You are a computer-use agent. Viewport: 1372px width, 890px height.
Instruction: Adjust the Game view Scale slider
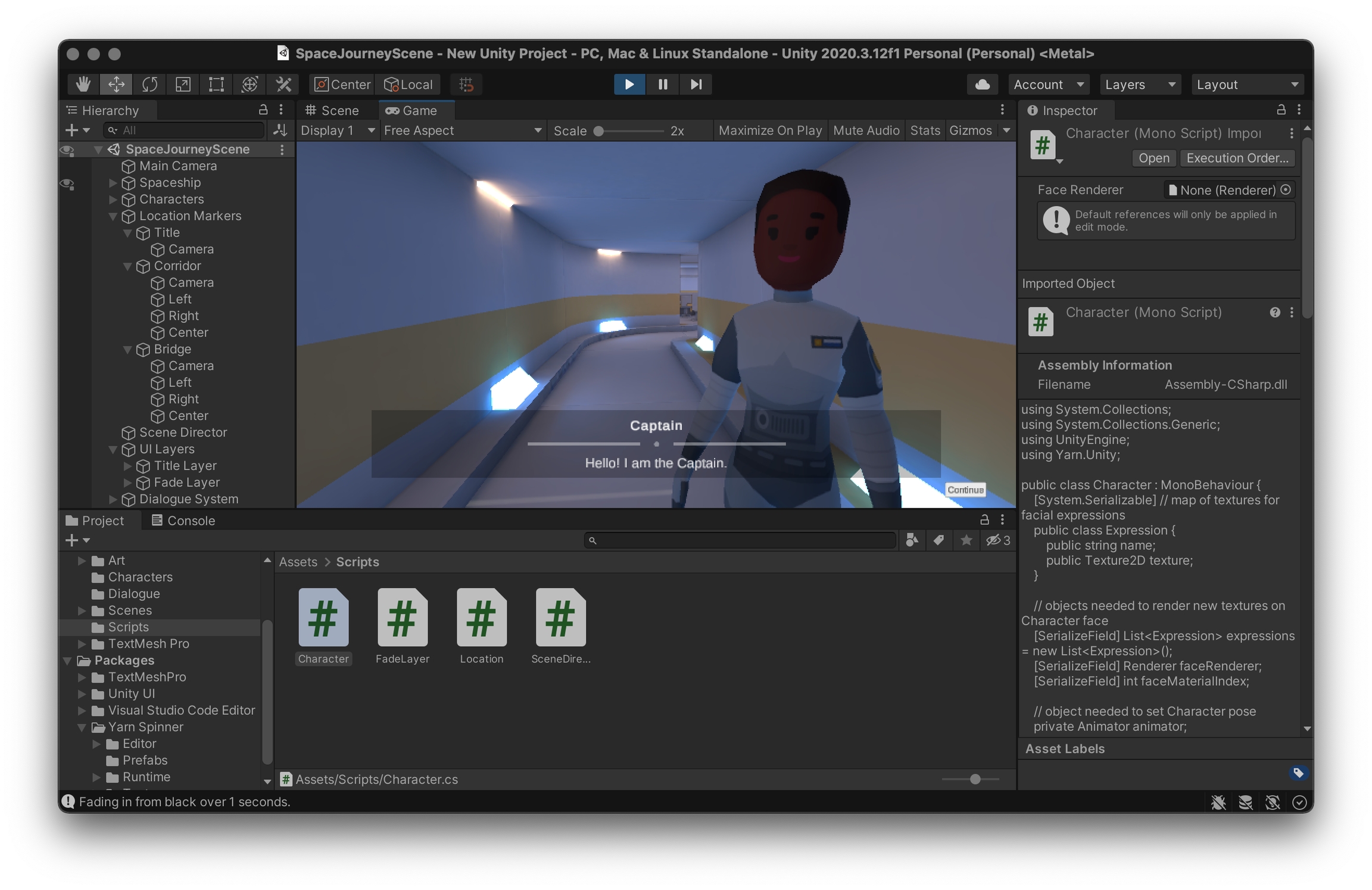(599, 131)
